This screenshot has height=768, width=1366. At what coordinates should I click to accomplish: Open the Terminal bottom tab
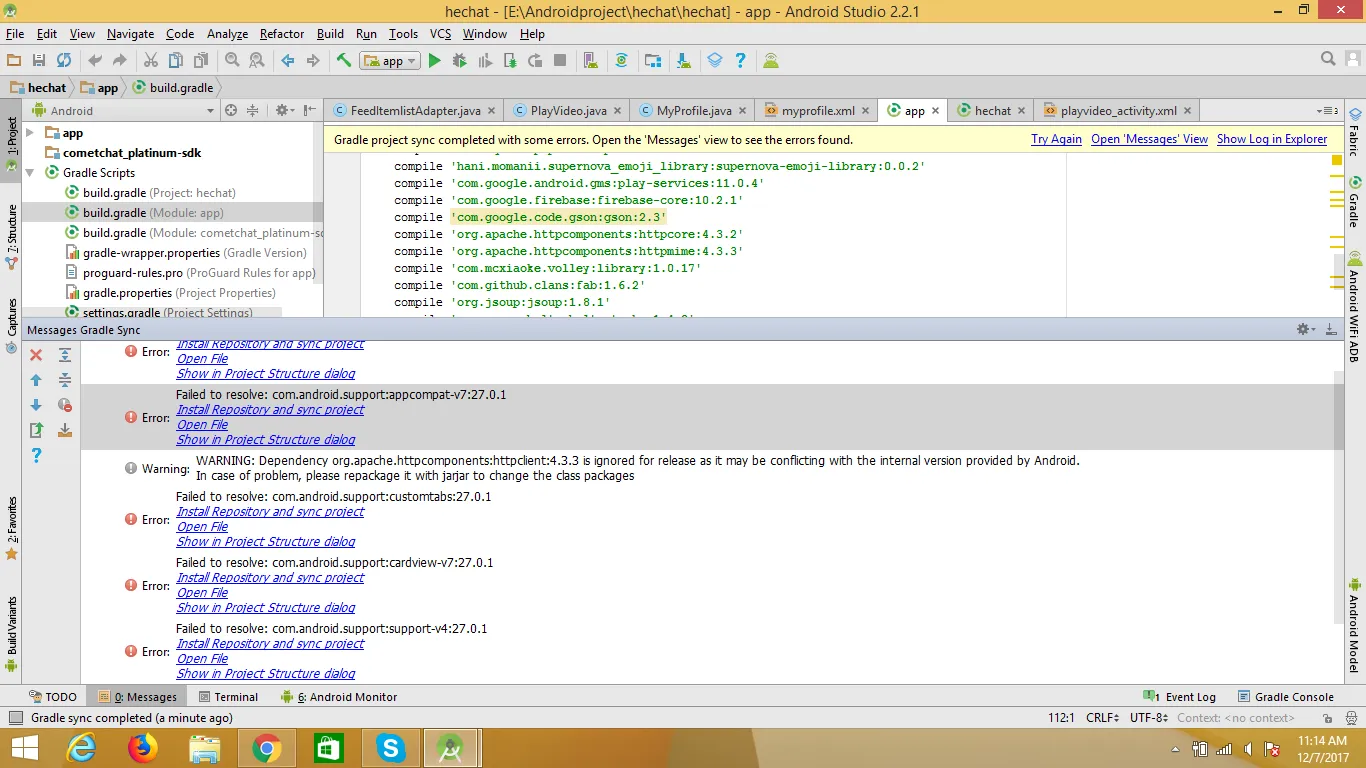click(228, 697)
